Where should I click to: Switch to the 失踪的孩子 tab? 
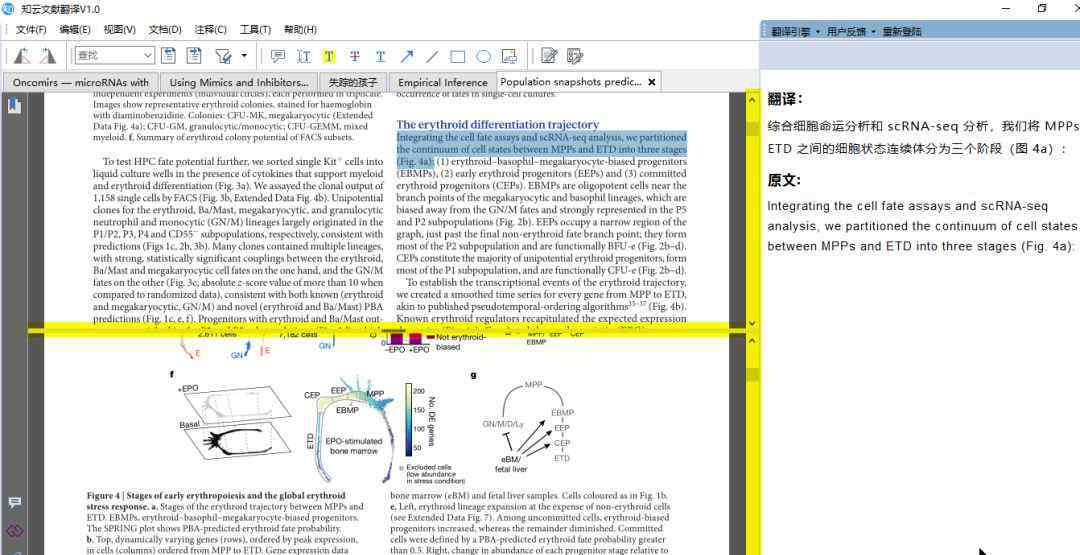(x=353, y=82)
